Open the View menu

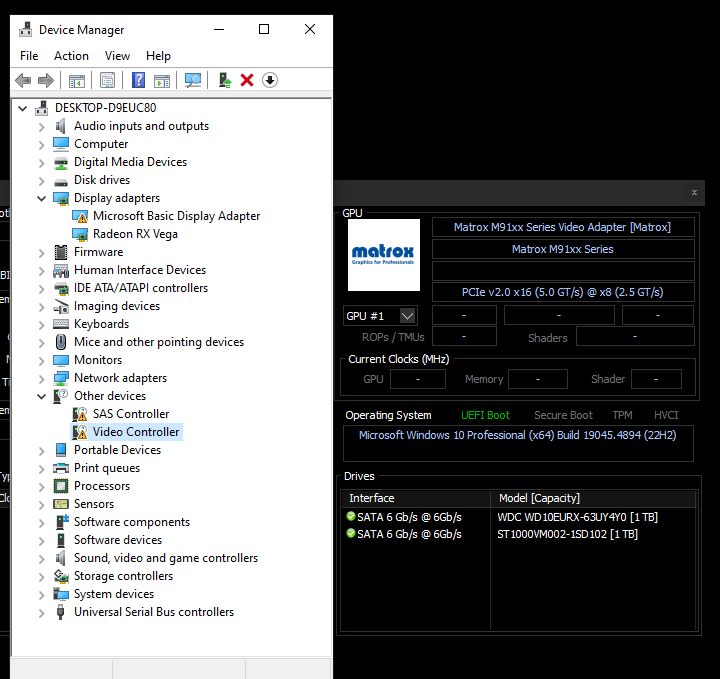117,56
